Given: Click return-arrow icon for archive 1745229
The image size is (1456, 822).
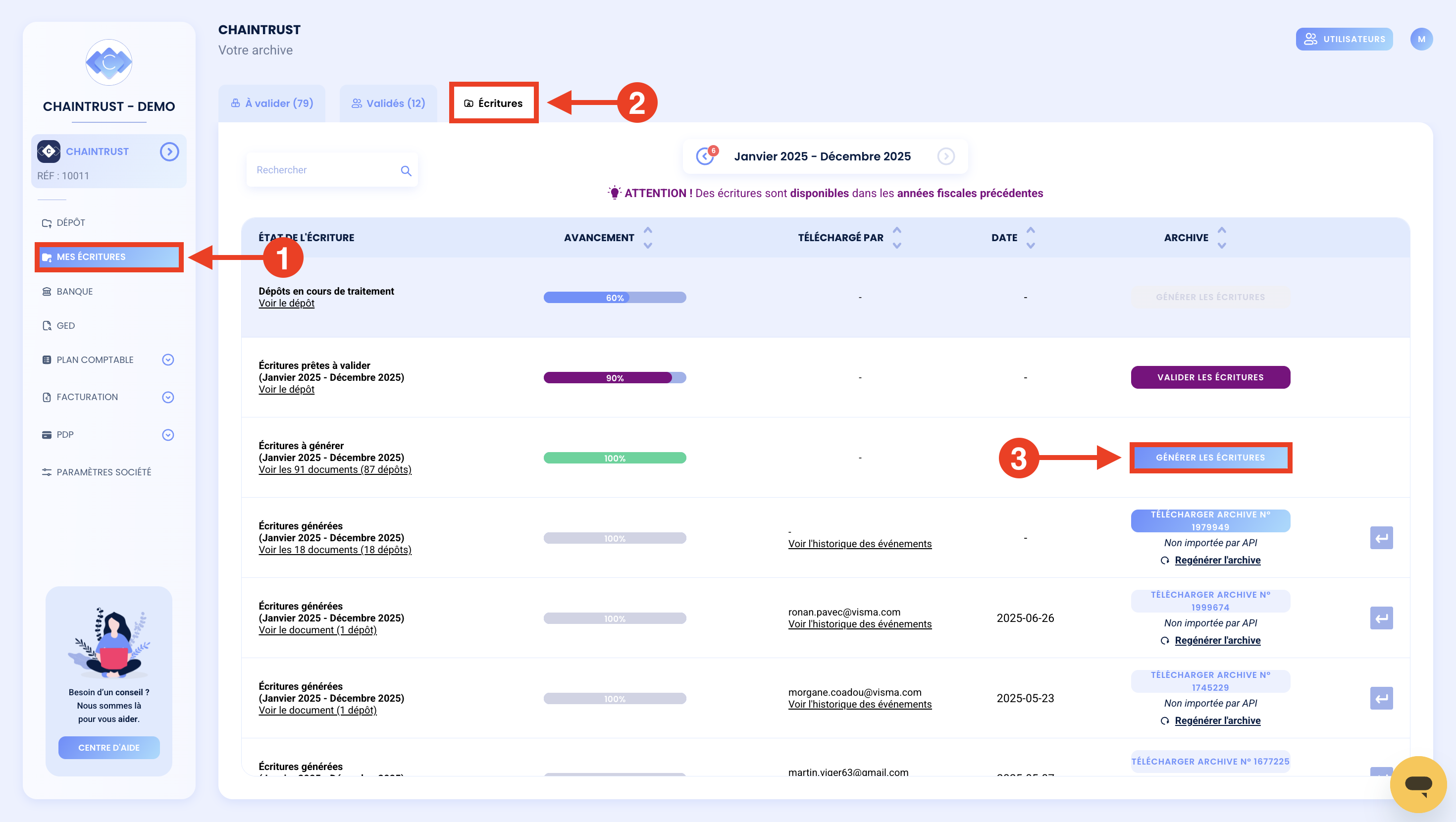Looking at the screenshot, I should pyautogui.click(x=1381, y=699).
